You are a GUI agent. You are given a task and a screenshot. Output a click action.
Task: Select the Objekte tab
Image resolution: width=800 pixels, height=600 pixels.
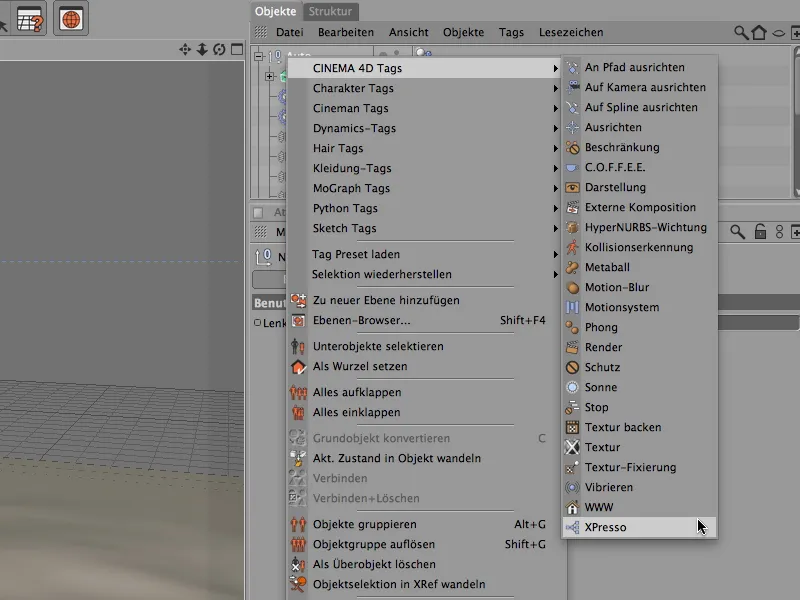276,11
